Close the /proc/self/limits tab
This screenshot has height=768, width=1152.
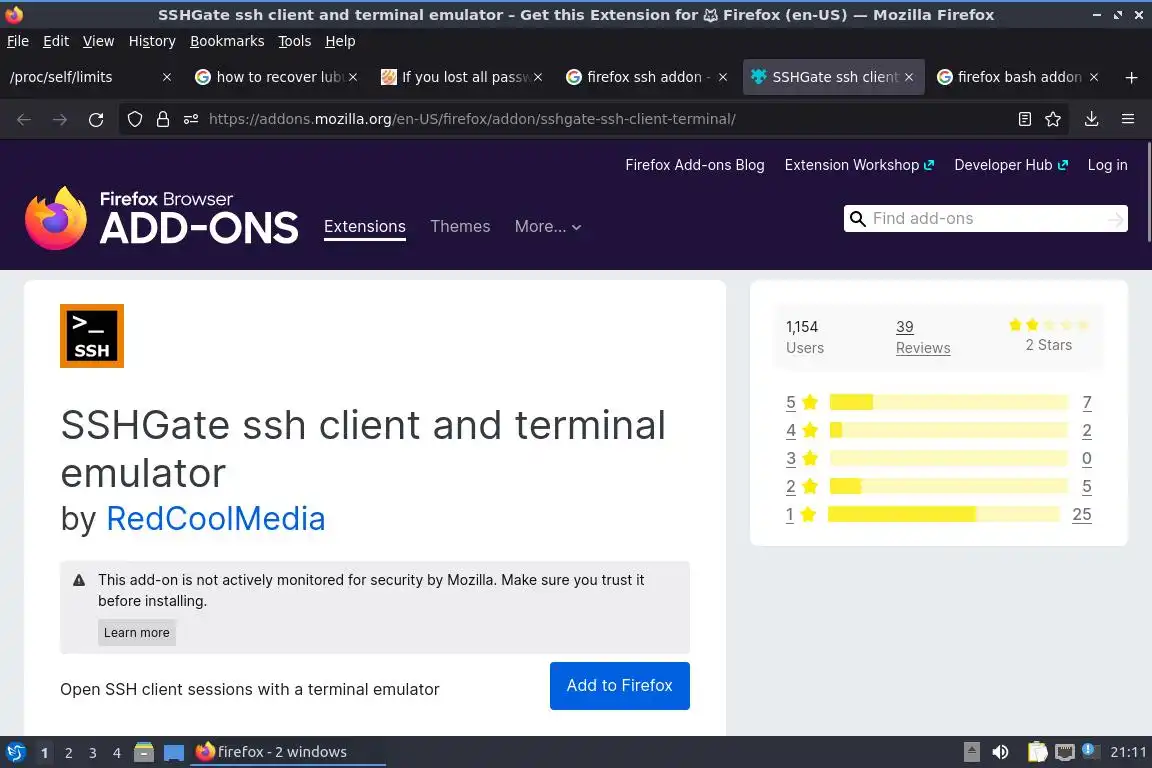tap(167, 77)
